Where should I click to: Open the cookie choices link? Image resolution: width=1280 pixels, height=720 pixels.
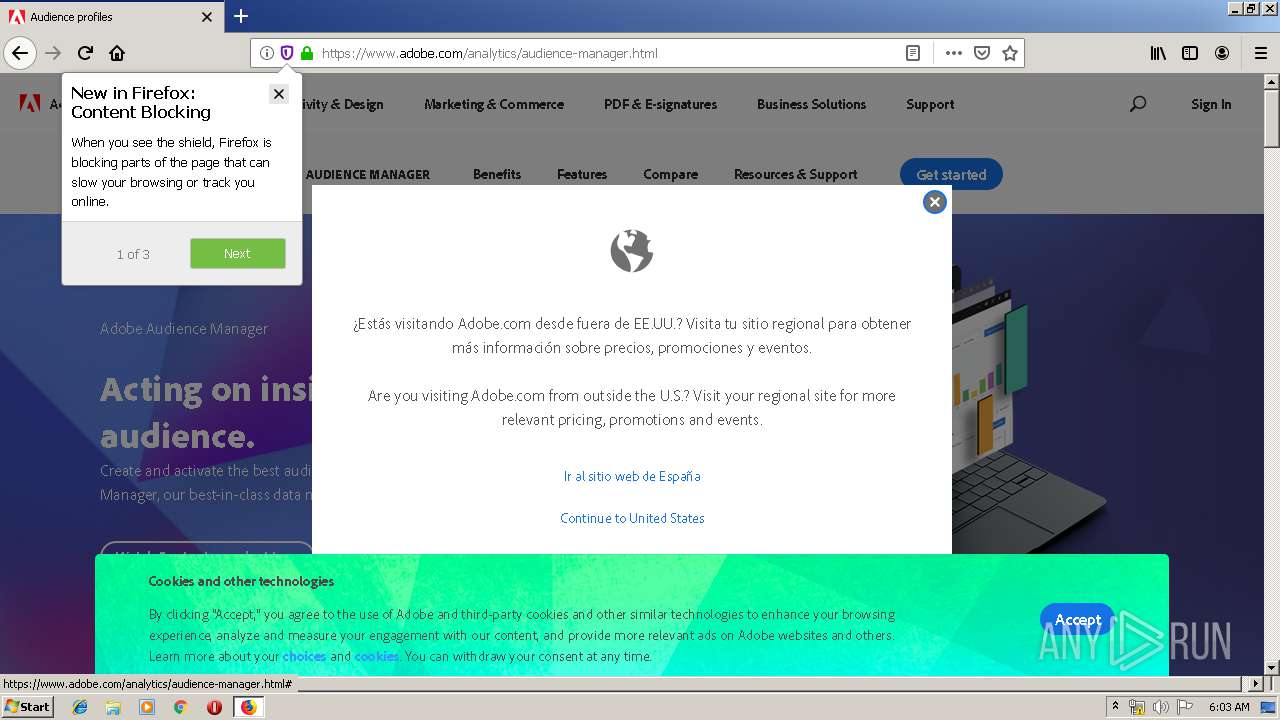304,656
